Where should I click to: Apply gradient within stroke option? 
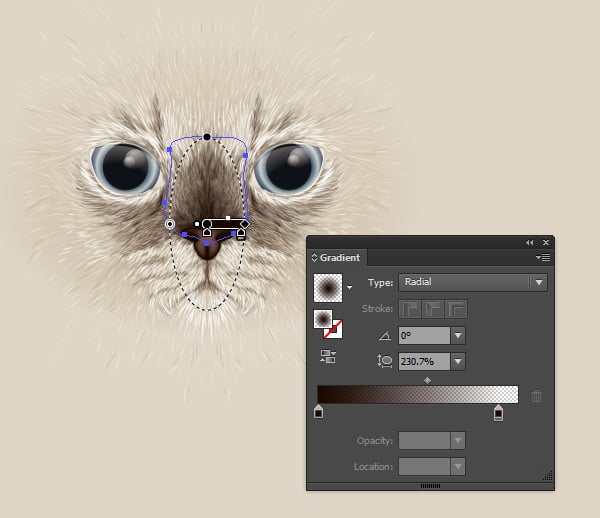click(410, 309)
